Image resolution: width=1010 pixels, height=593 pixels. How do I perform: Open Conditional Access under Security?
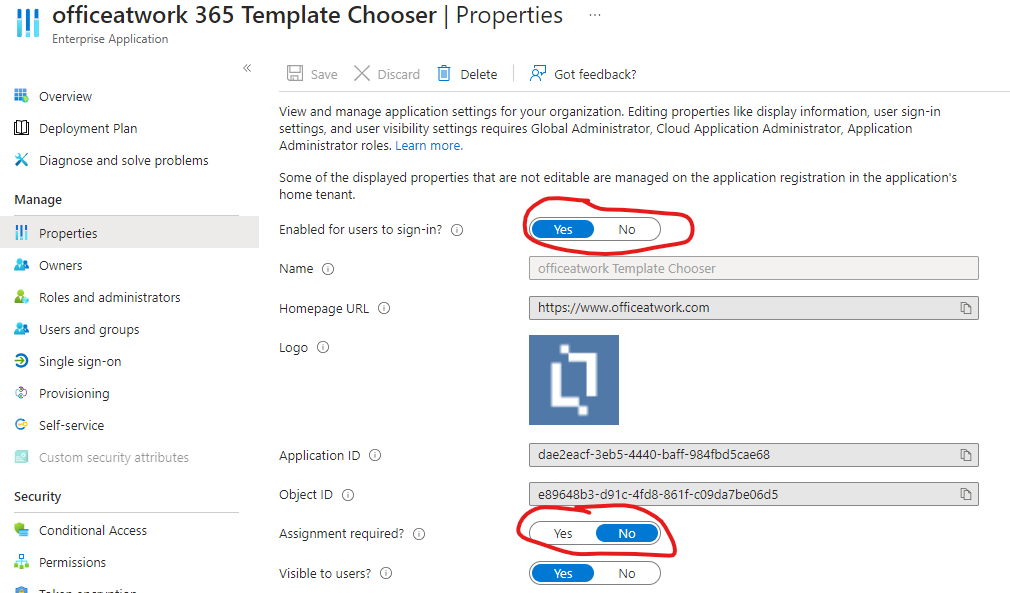93,531
